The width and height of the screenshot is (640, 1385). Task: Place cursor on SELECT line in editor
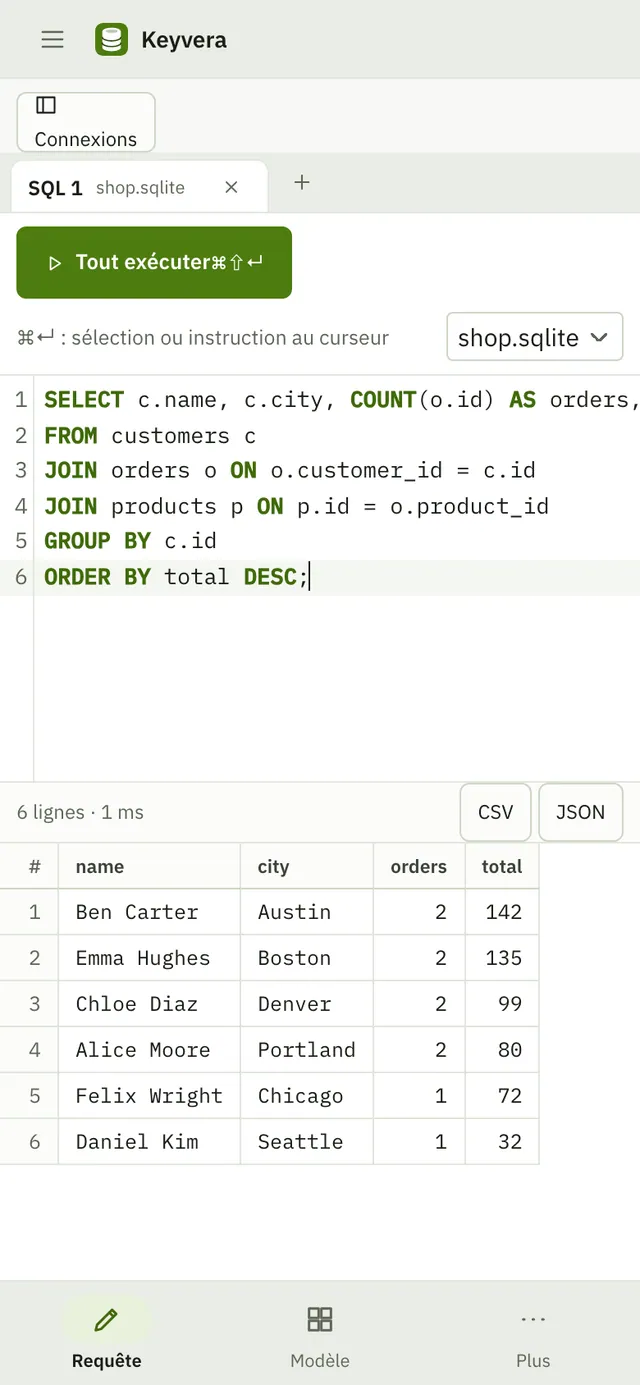[x=338, y=400]
